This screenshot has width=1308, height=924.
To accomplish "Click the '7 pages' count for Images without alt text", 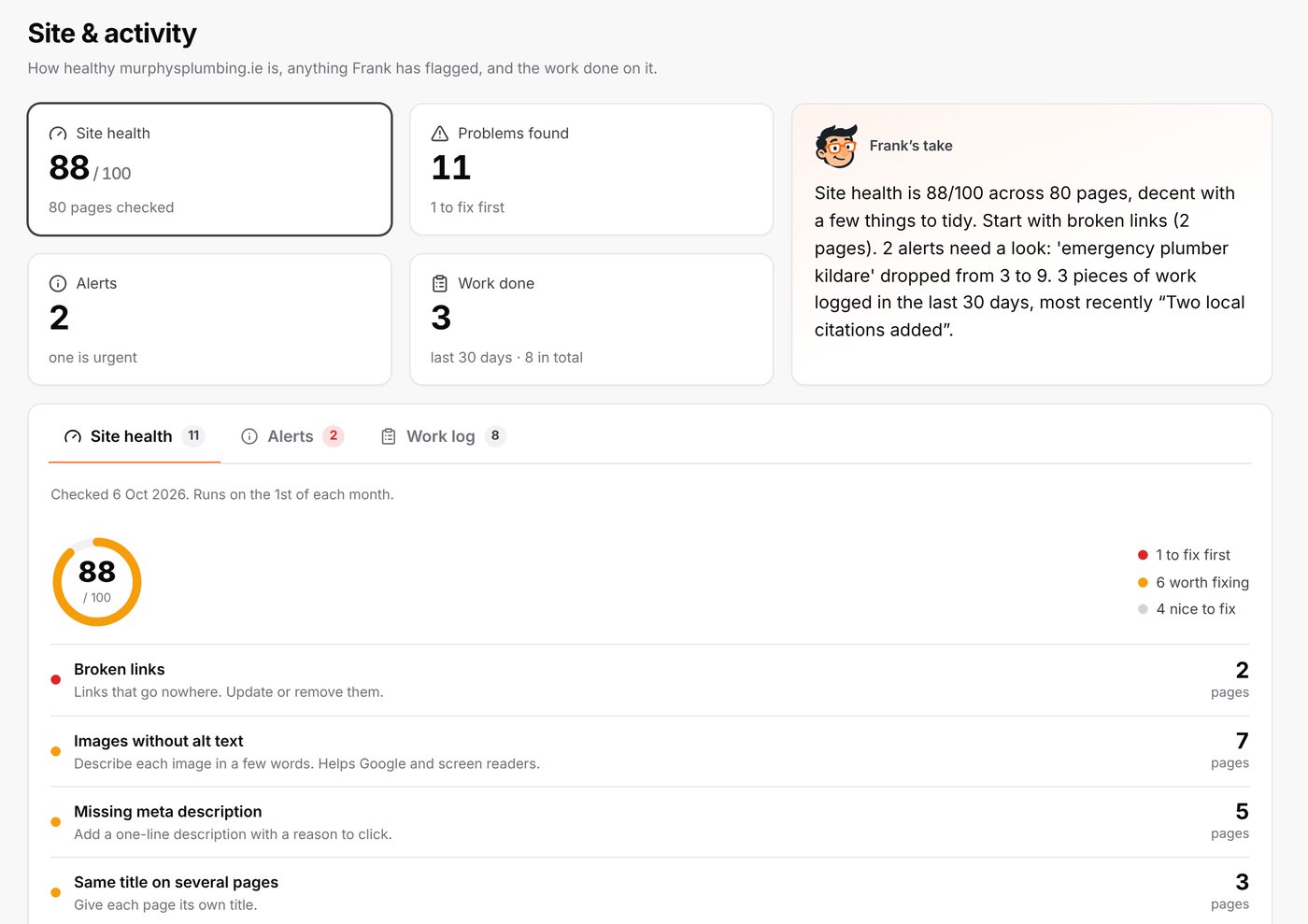I will pyautogui.click(x=1230, y=750).
